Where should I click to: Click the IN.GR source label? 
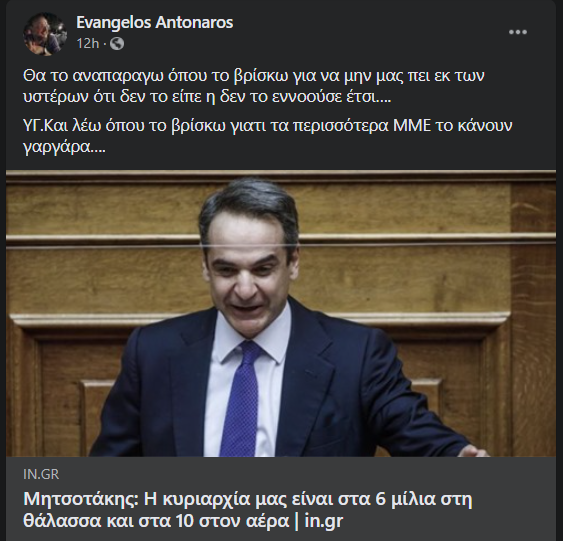(x=41, y=474)
